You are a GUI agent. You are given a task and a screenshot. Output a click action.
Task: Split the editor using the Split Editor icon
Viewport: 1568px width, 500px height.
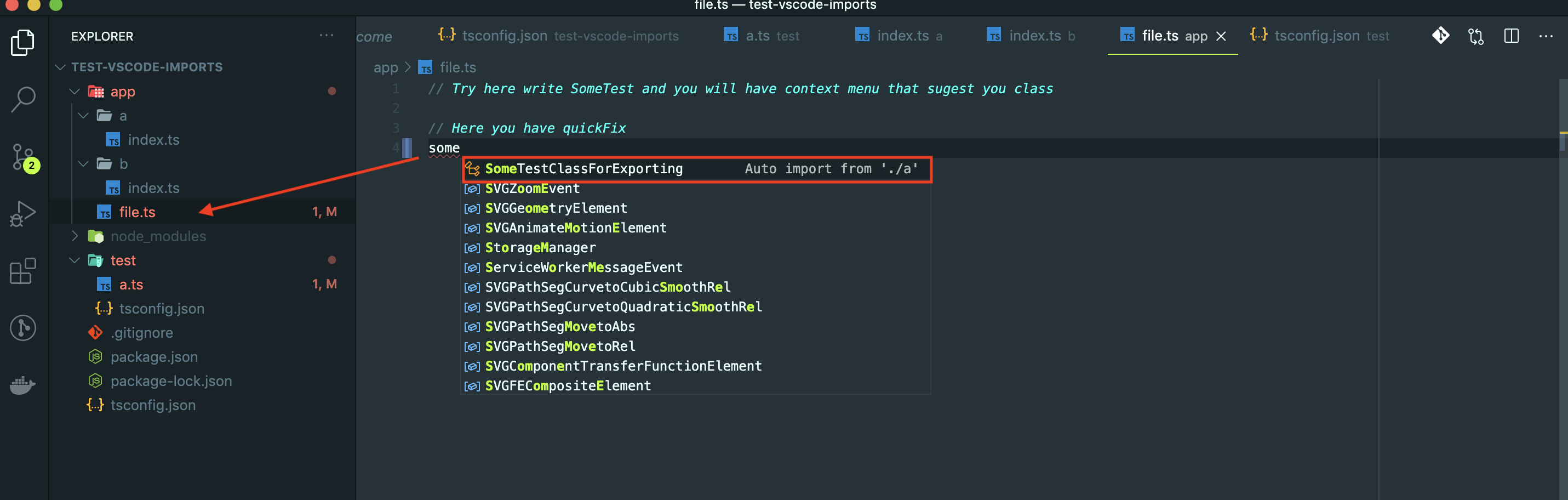point(1512,36)
